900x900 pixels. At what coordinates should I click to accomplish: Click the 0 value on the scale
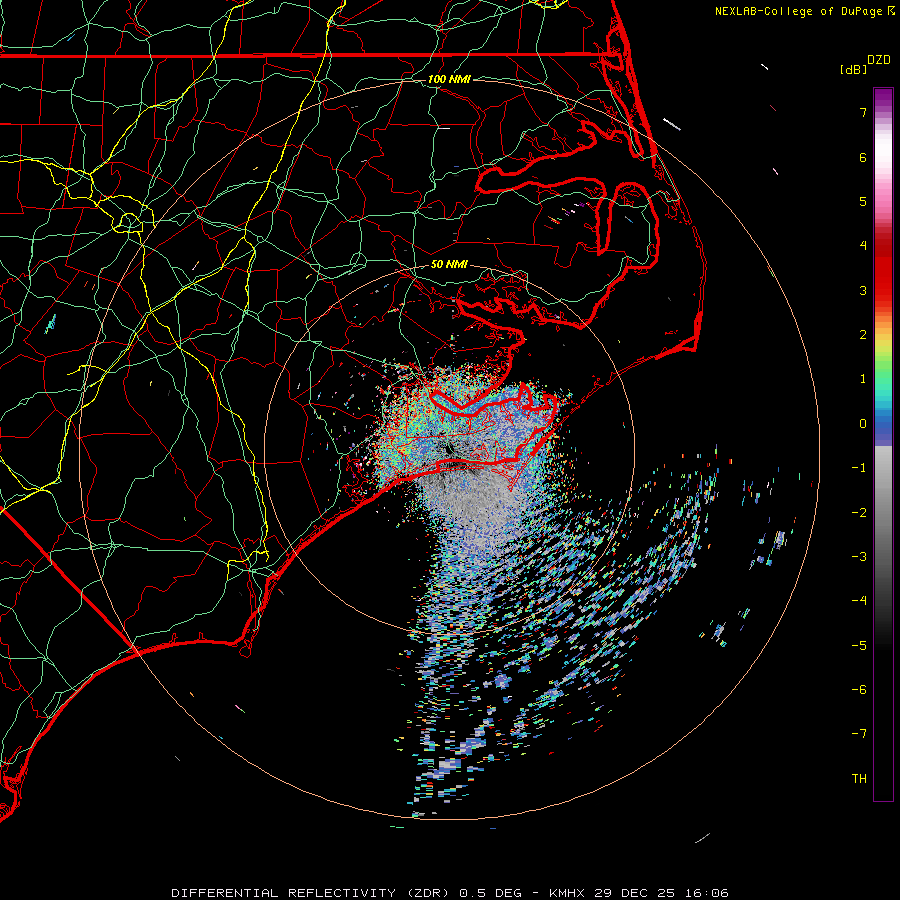(x=863, y=424)
